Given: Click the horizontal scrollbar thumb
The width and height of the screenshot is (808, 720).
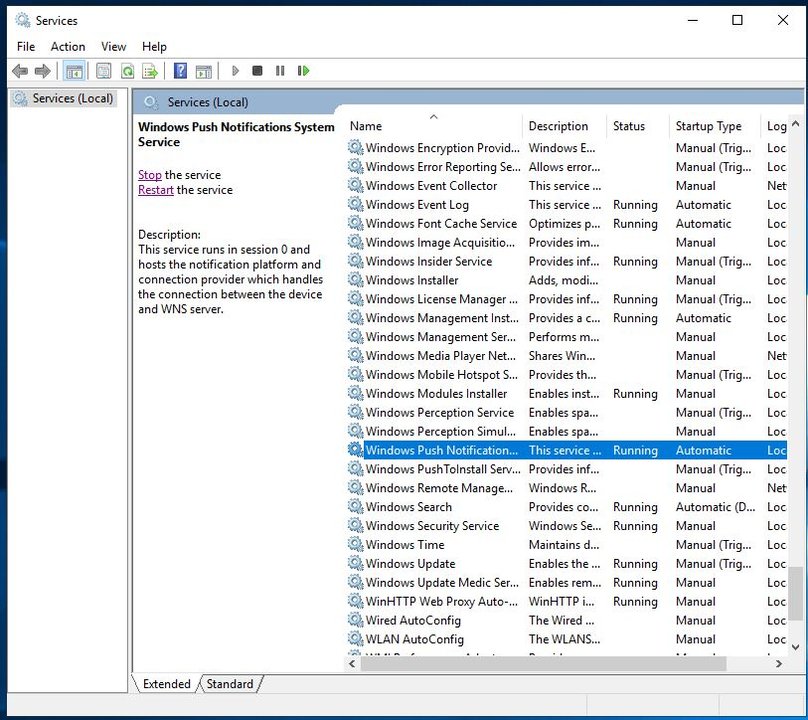Looking at the screenshot, I should [x=544, y=664].
